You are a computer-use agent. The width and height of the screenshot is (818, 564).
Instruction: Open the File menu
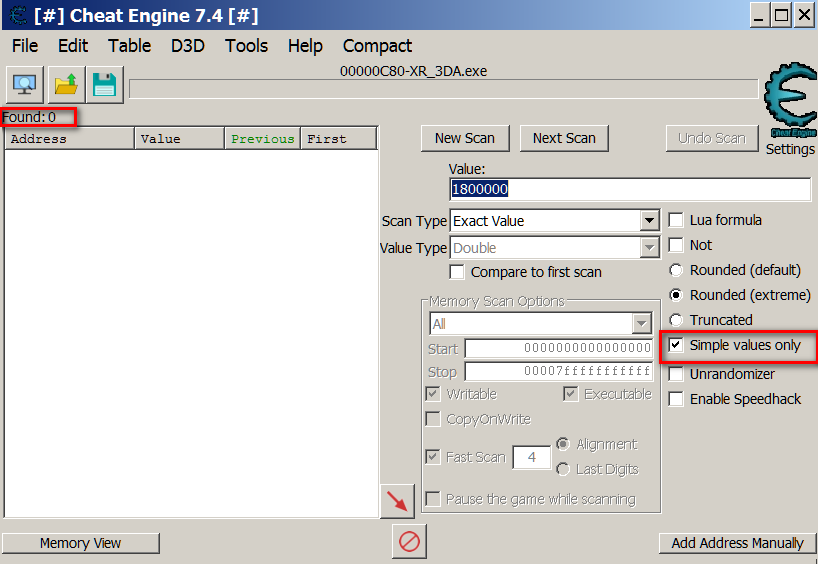[25, 46]
